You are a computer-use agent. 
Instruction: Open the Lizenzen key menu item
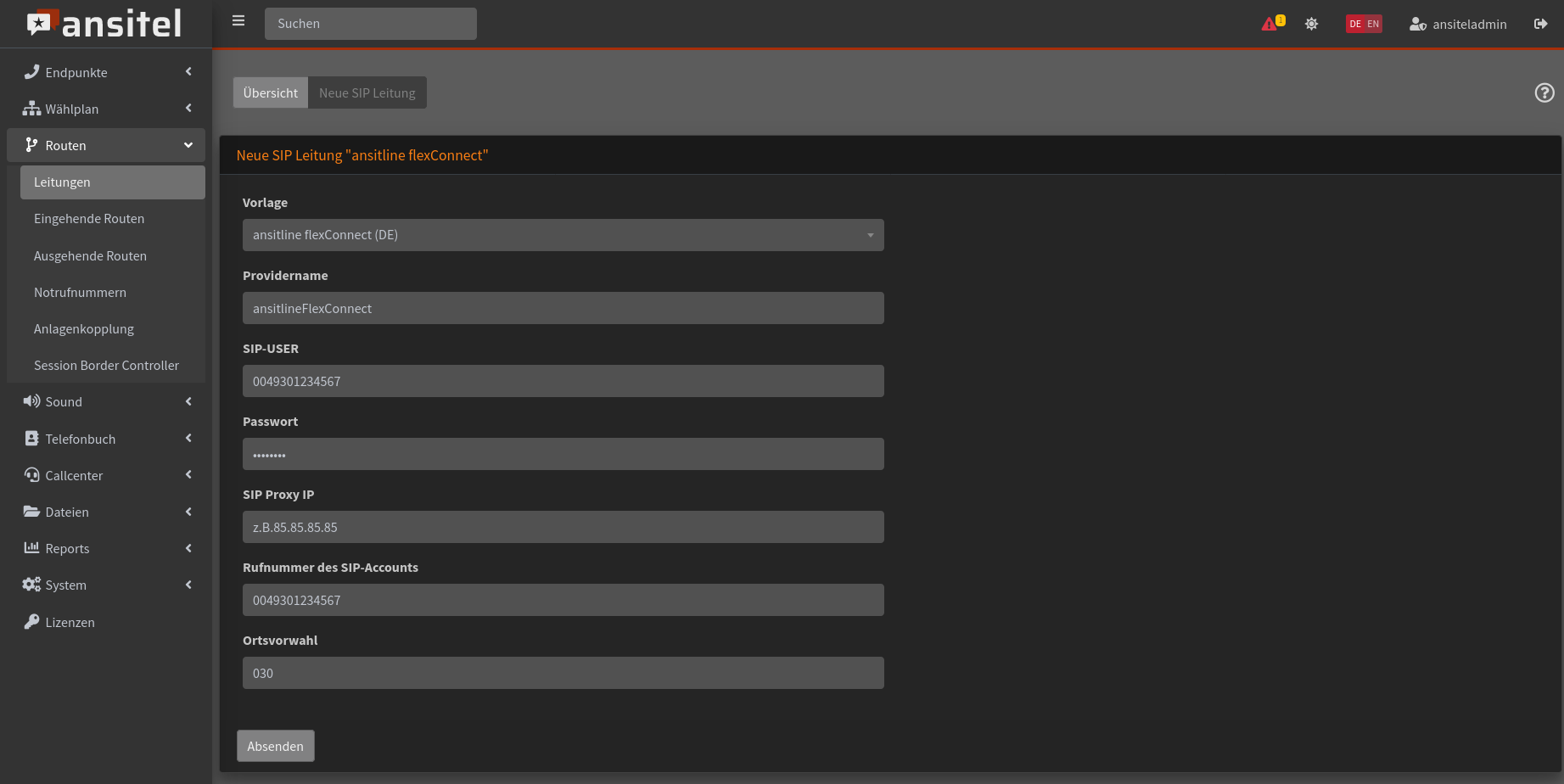70,622
